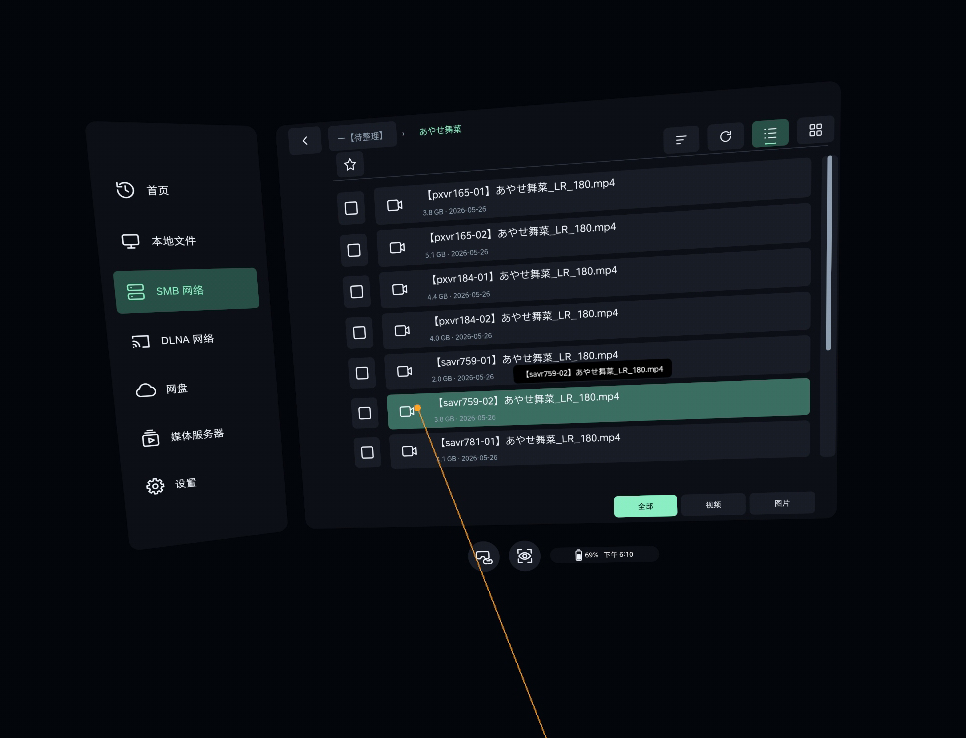
Task: Click the video icon of pxvr165-01 file
Action: coord(394,205)
